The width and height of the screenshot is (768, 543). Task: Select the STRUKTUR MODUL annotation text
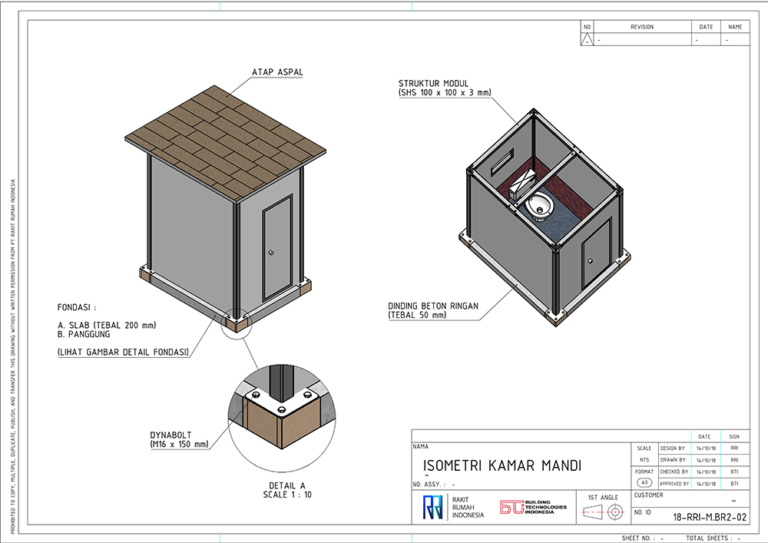pos(444,88)
